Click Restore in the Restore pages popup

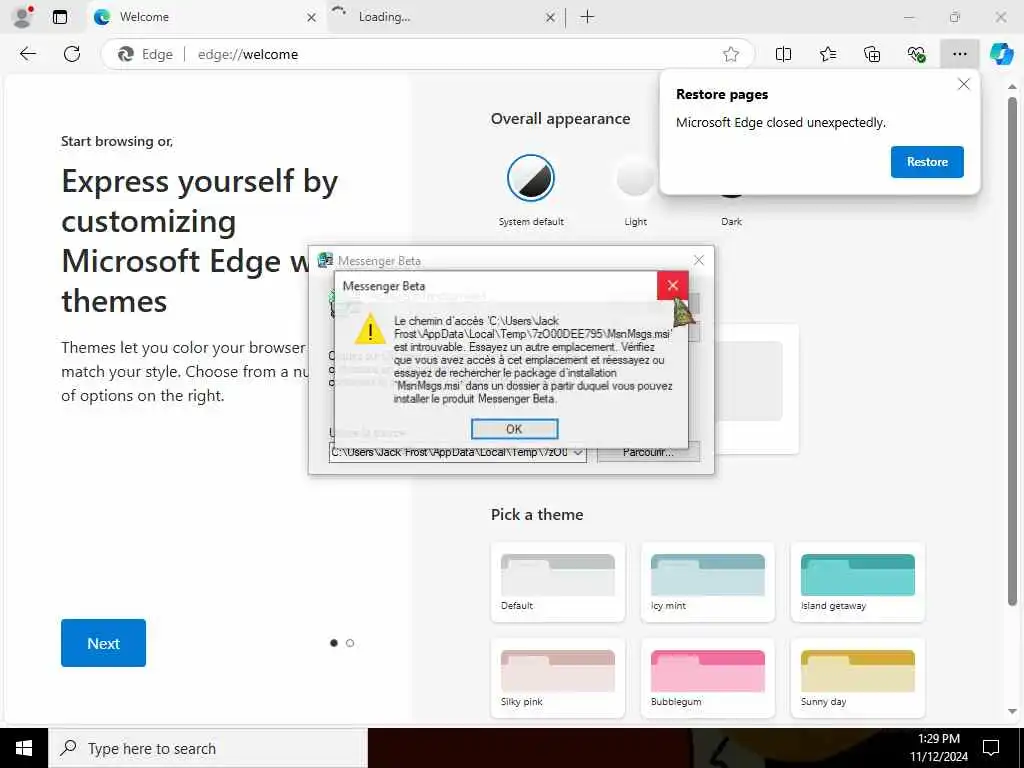(x=927, y=162)
